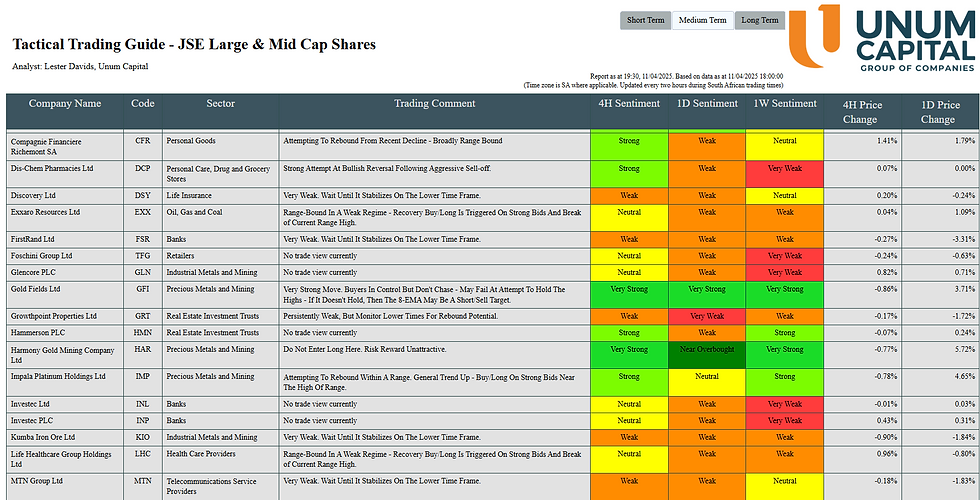The height and width of the screenshot is (500, 980).
Task: Switch to the Short Term tab
Action: point(644,20)
